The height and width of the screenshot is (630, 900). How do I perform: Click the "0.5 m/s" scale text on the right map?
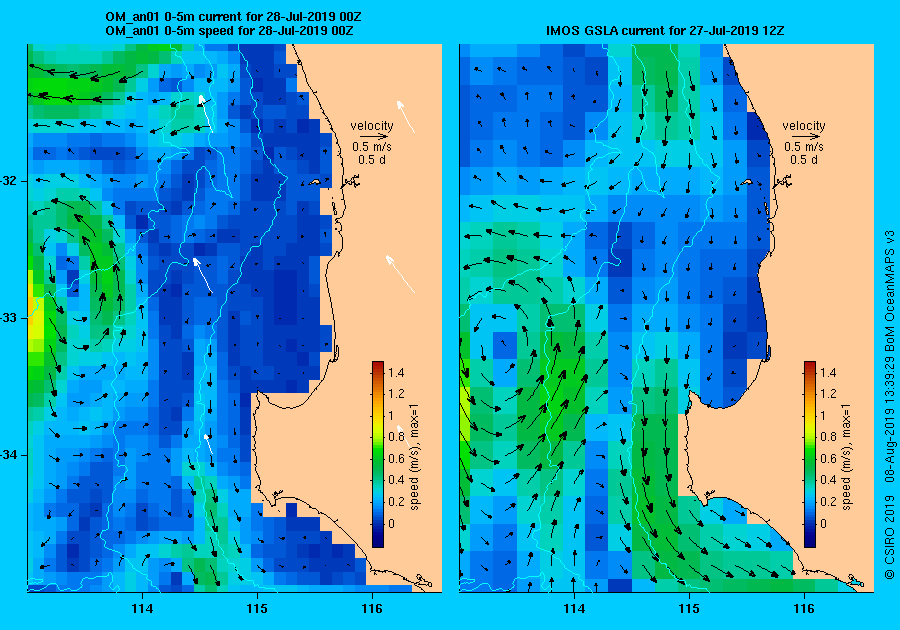[x=804, y=147]
